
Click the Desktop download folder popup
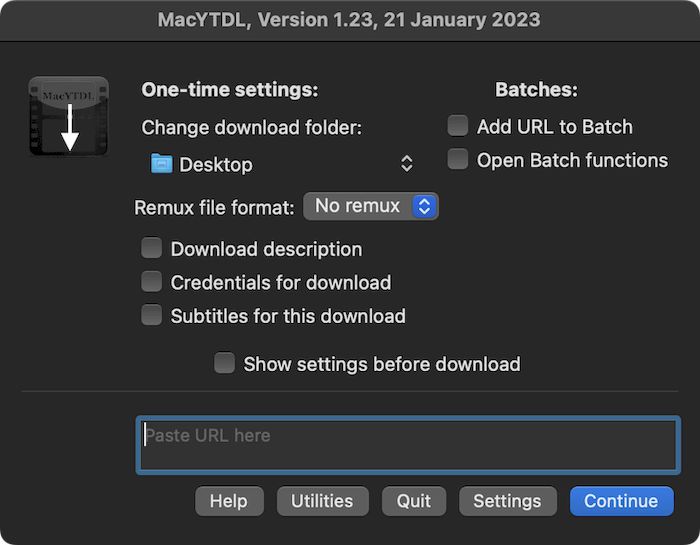pyautogui.click(x=280, y=164)
